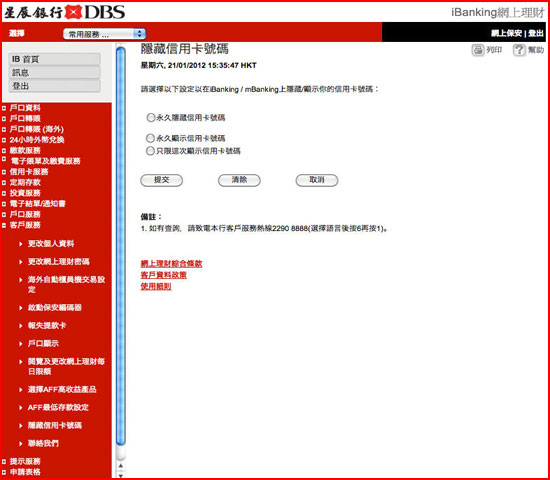Click arrow icon beside 戶口顯示
This screenshot has width=550, height=480.
pyautogui.click(x=21, y=344)
